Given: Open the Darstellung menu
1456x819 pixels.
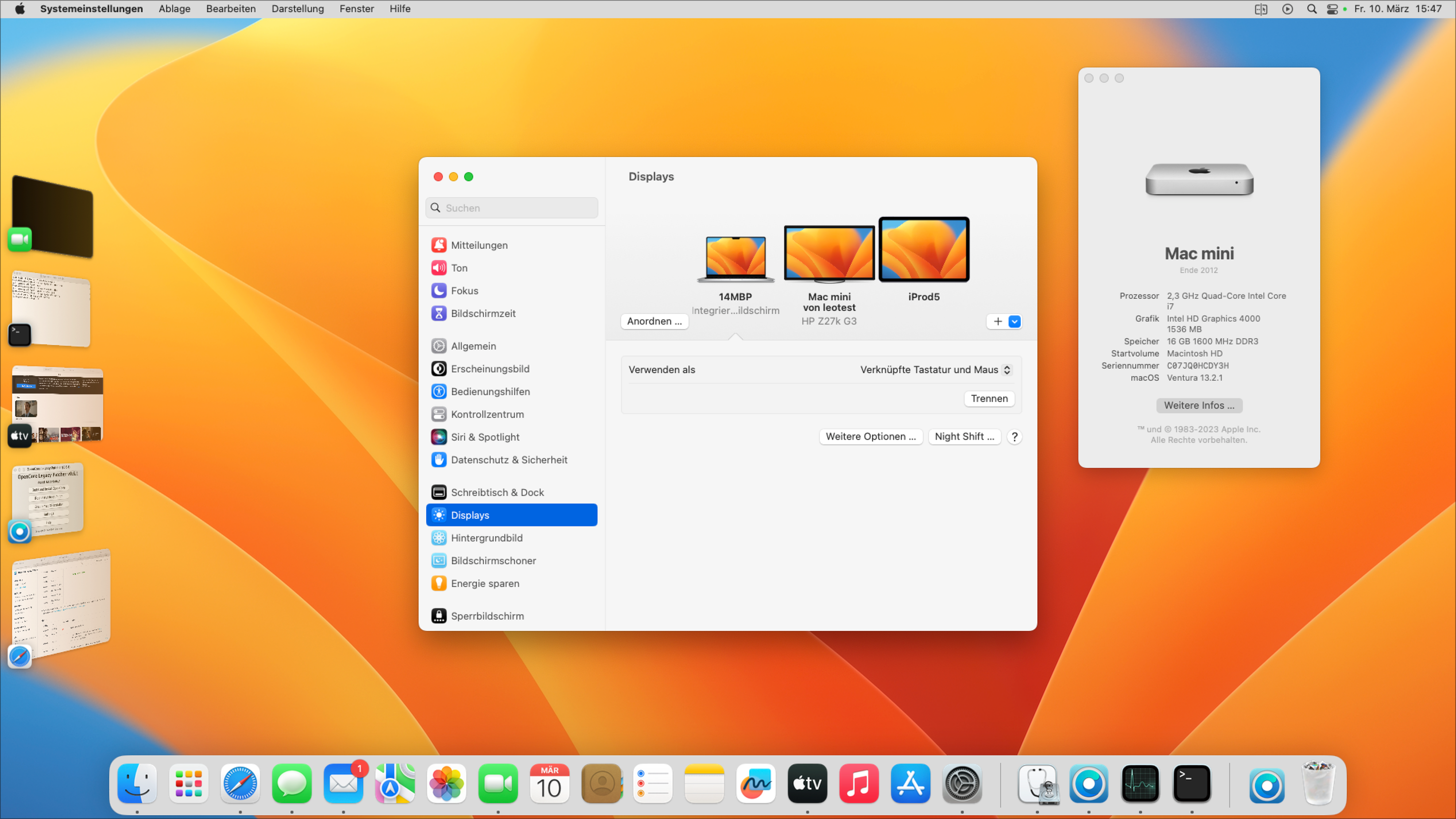Looking at the screenshot, I should click(x=298, y=9).
